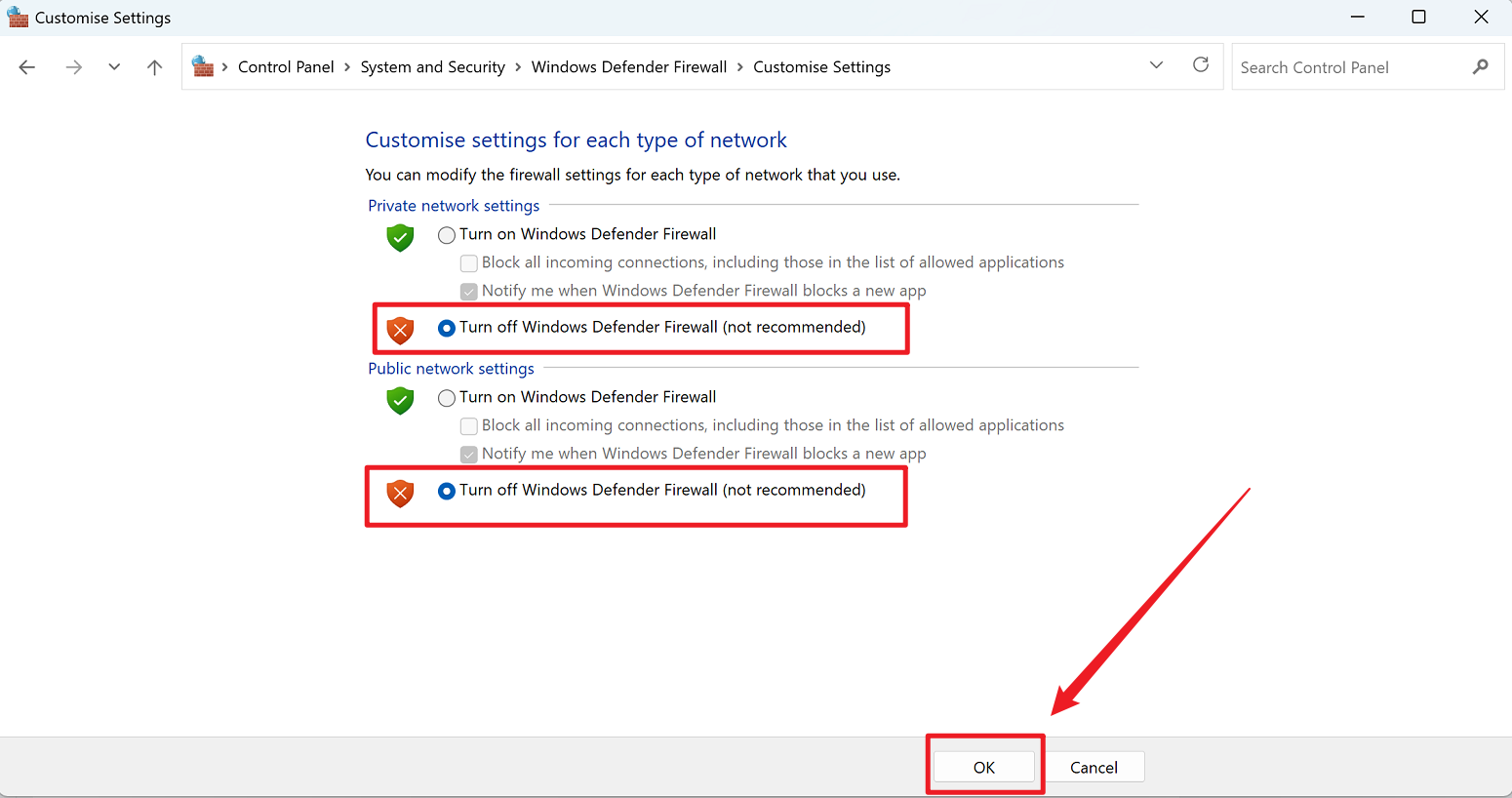Viewport: 1512px width, 798px height.
Task: Go up one level with Up arrow
Action: pos(154,67)
